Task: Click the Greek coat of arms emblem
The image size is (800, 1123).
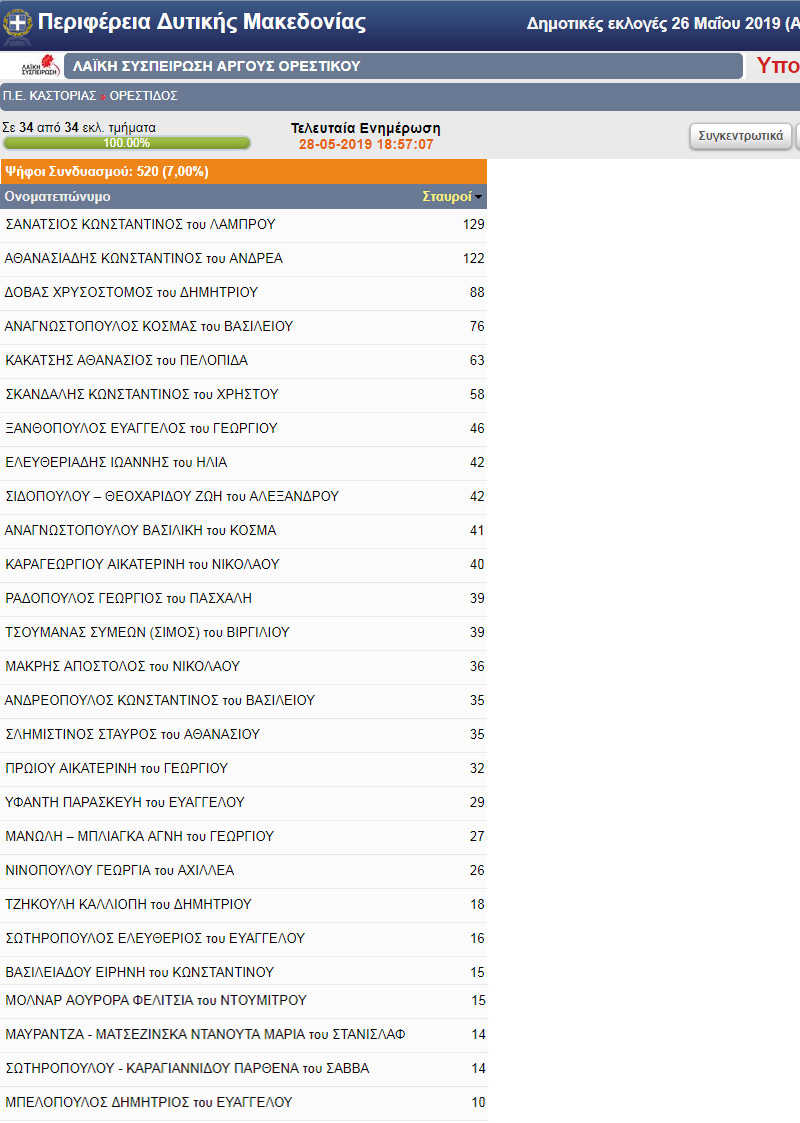Action: coord(18,22)
